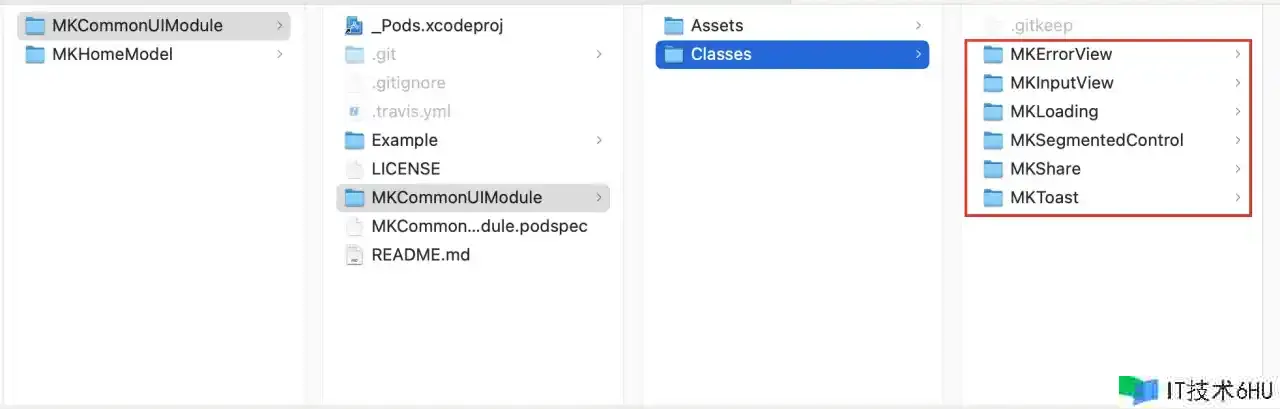
Task: Click the Example folder icon
Action: pyautogui.click(x=354, y=141)
